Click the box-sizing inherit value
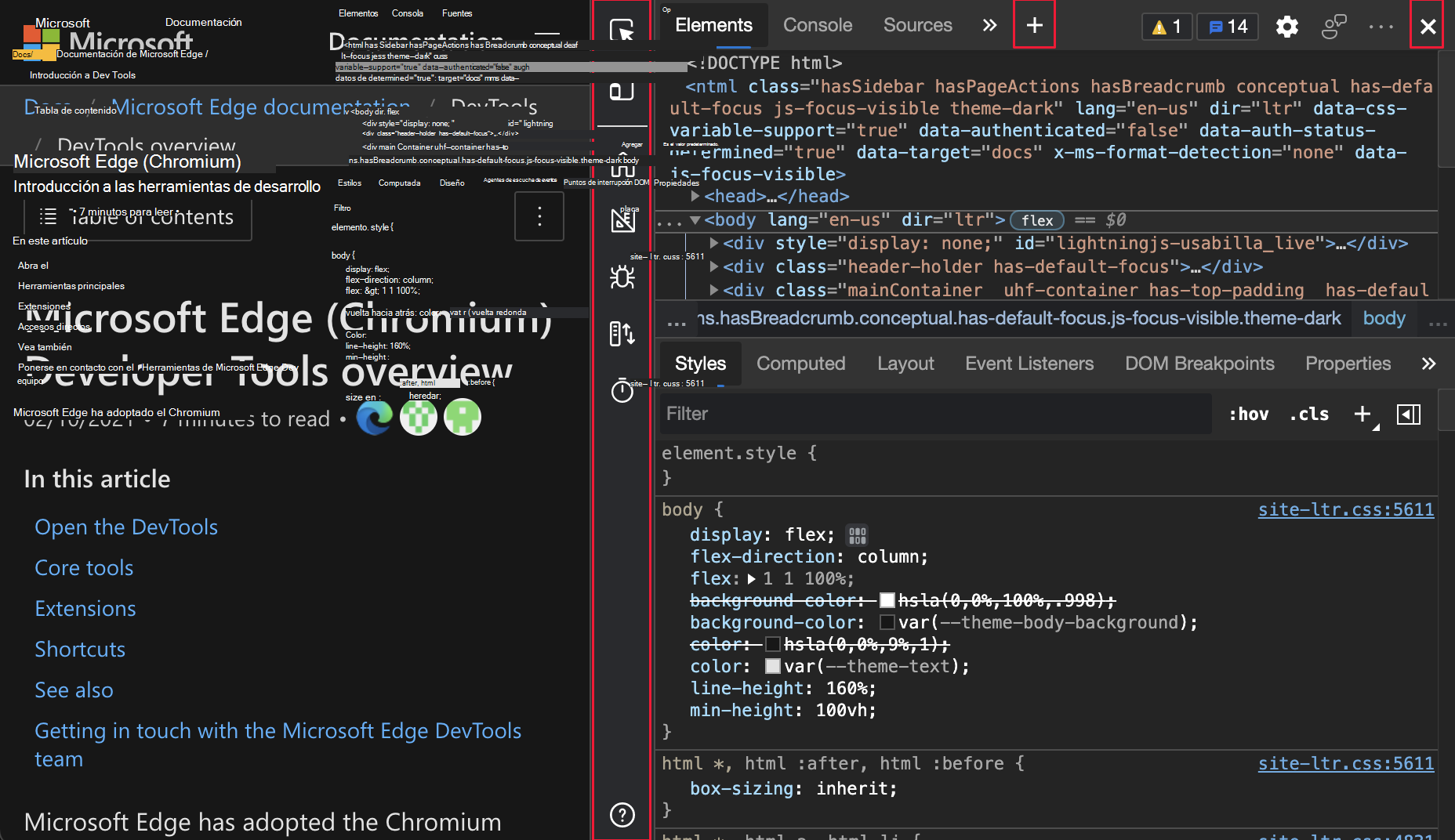The height and width of the screenshot is (840, 1455). pyautogui.click(x=851, y=788)
